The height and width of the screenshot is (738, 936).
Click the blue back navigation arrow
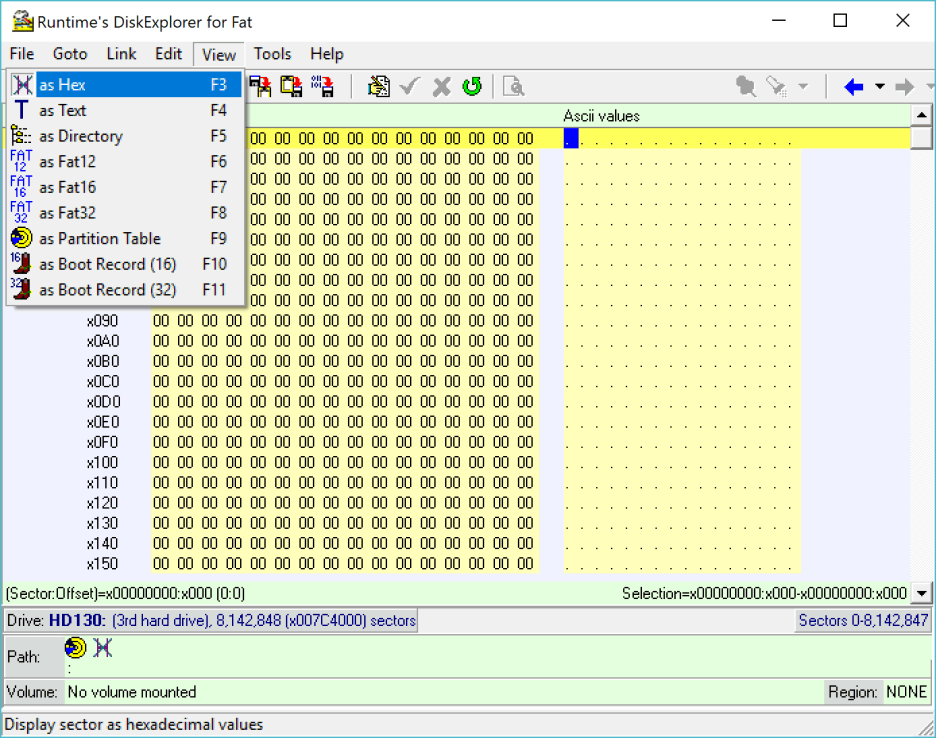853,87
